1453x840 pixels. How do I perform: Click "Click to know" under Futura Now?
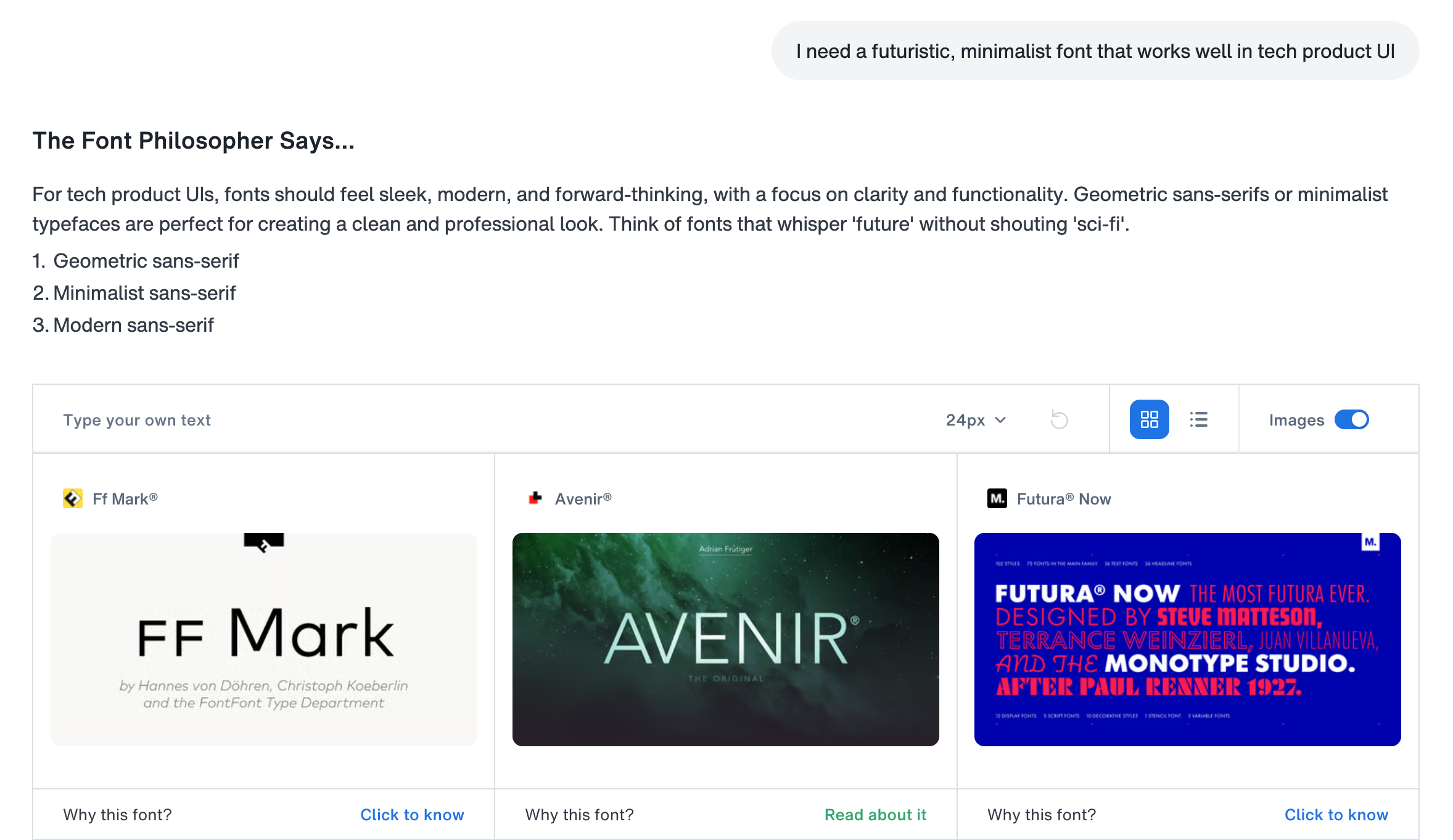[x=1336, y=815]
